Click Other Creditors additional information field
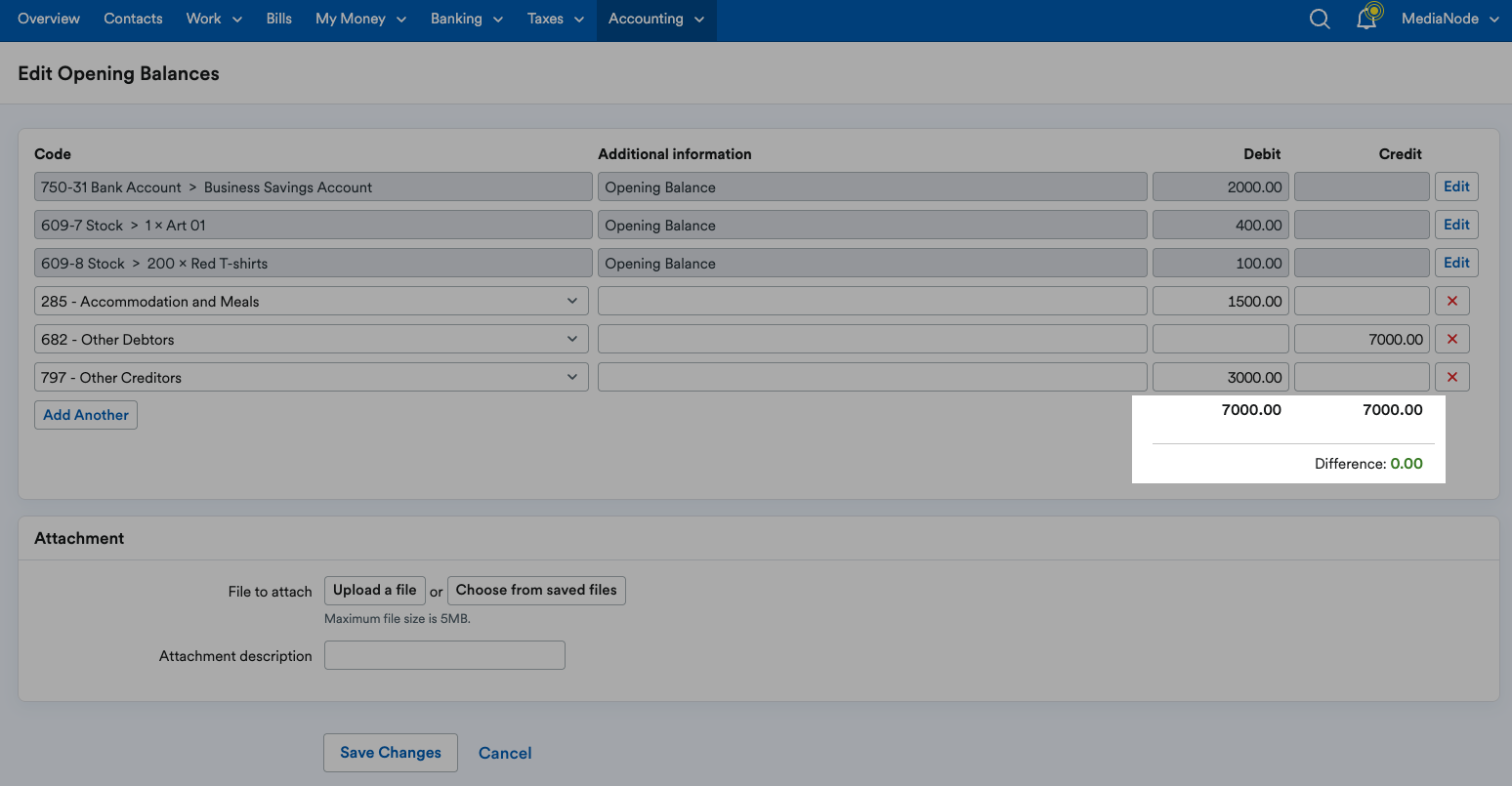 coord(872,377)
